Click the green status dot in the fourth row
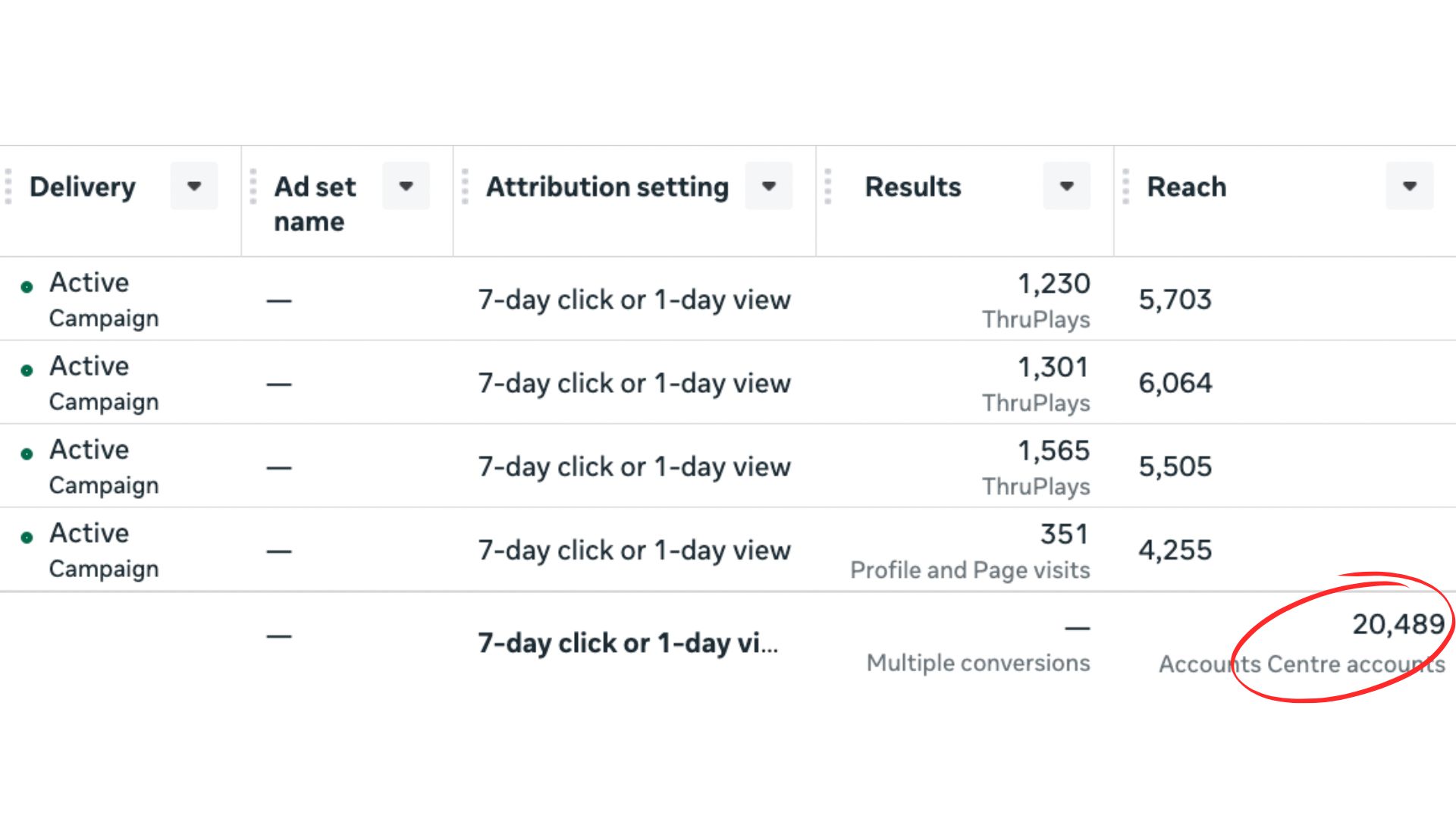The width and height of the screenshot is (1456, 819). pyautogui.click(x=27, y=538)
